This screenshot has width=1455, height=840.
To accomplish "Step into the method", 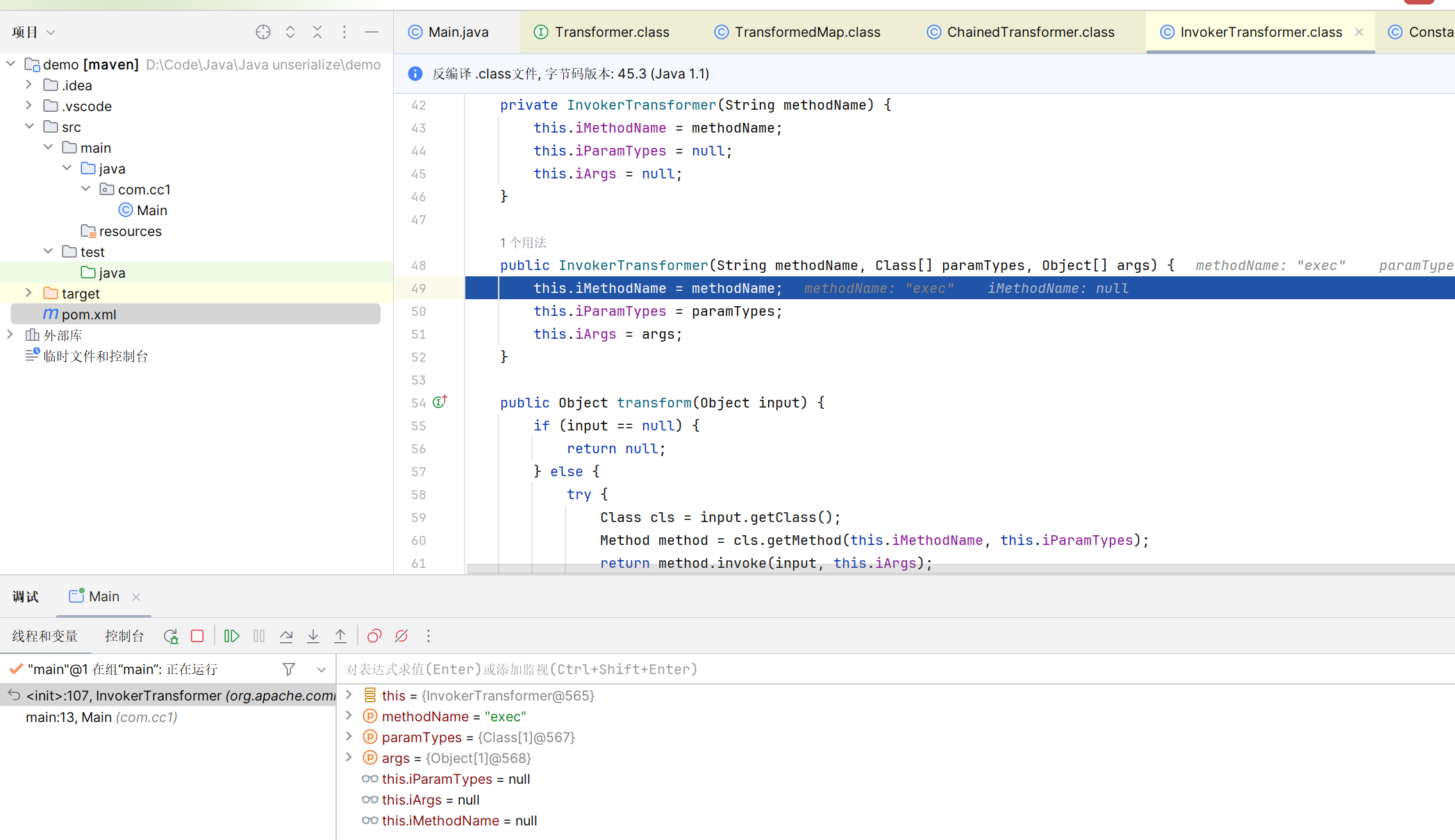I will pyautogui.click(x=313, y=636).
